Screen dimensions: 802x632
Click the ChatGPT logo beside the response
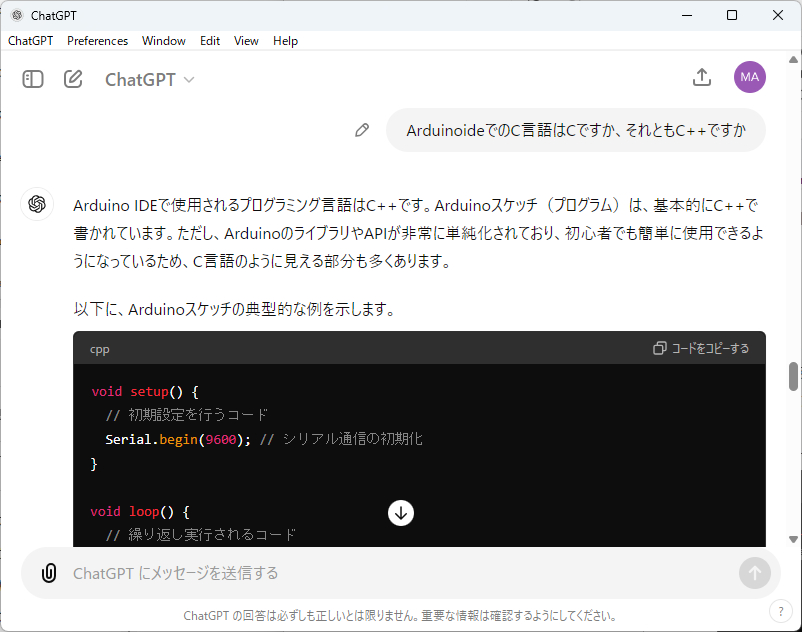(37, 204)
